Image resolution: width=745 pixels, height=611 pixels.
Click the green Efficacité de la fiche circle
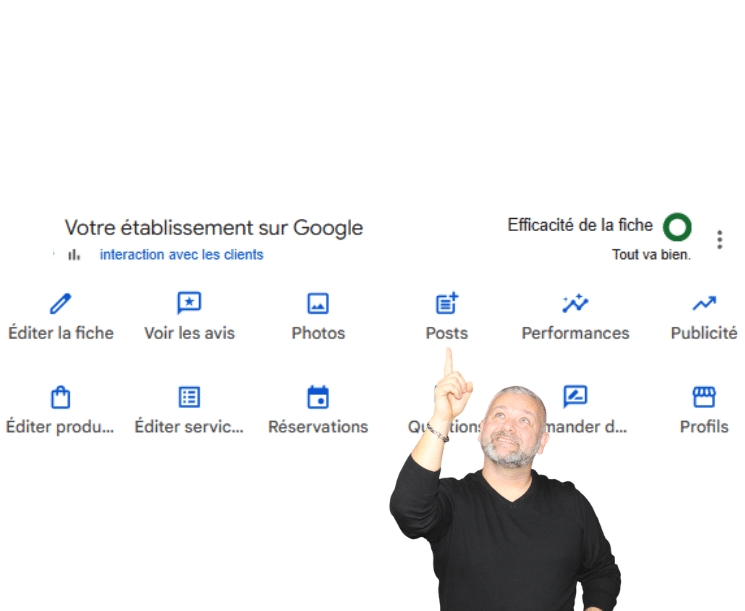tap(677, 227)
